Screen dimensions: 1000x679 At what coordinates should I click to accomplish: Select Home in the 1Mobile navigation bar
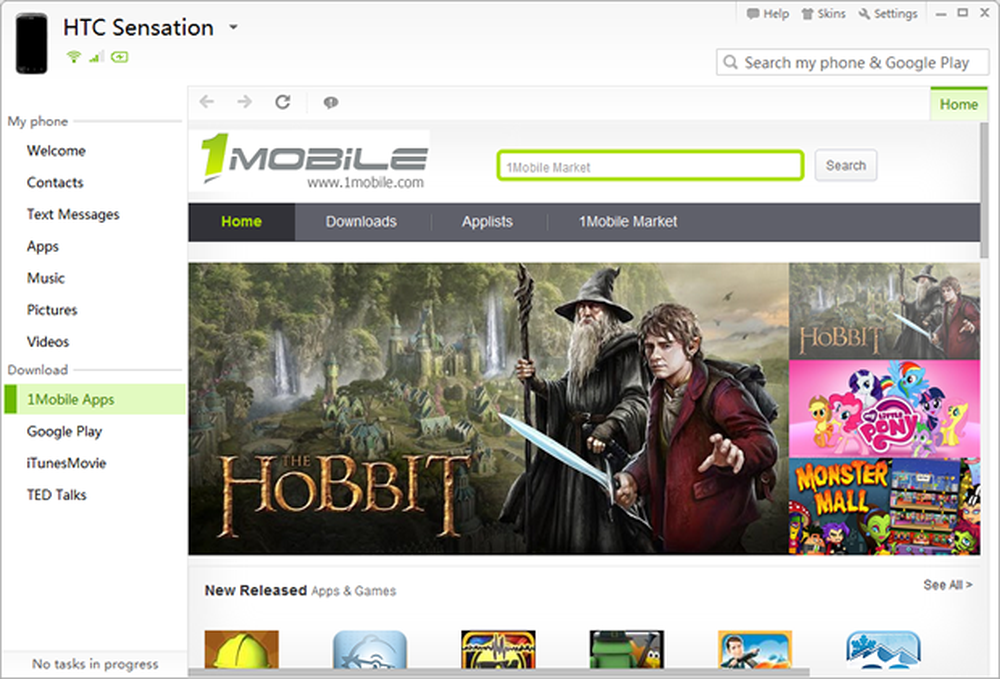(241, 222)
